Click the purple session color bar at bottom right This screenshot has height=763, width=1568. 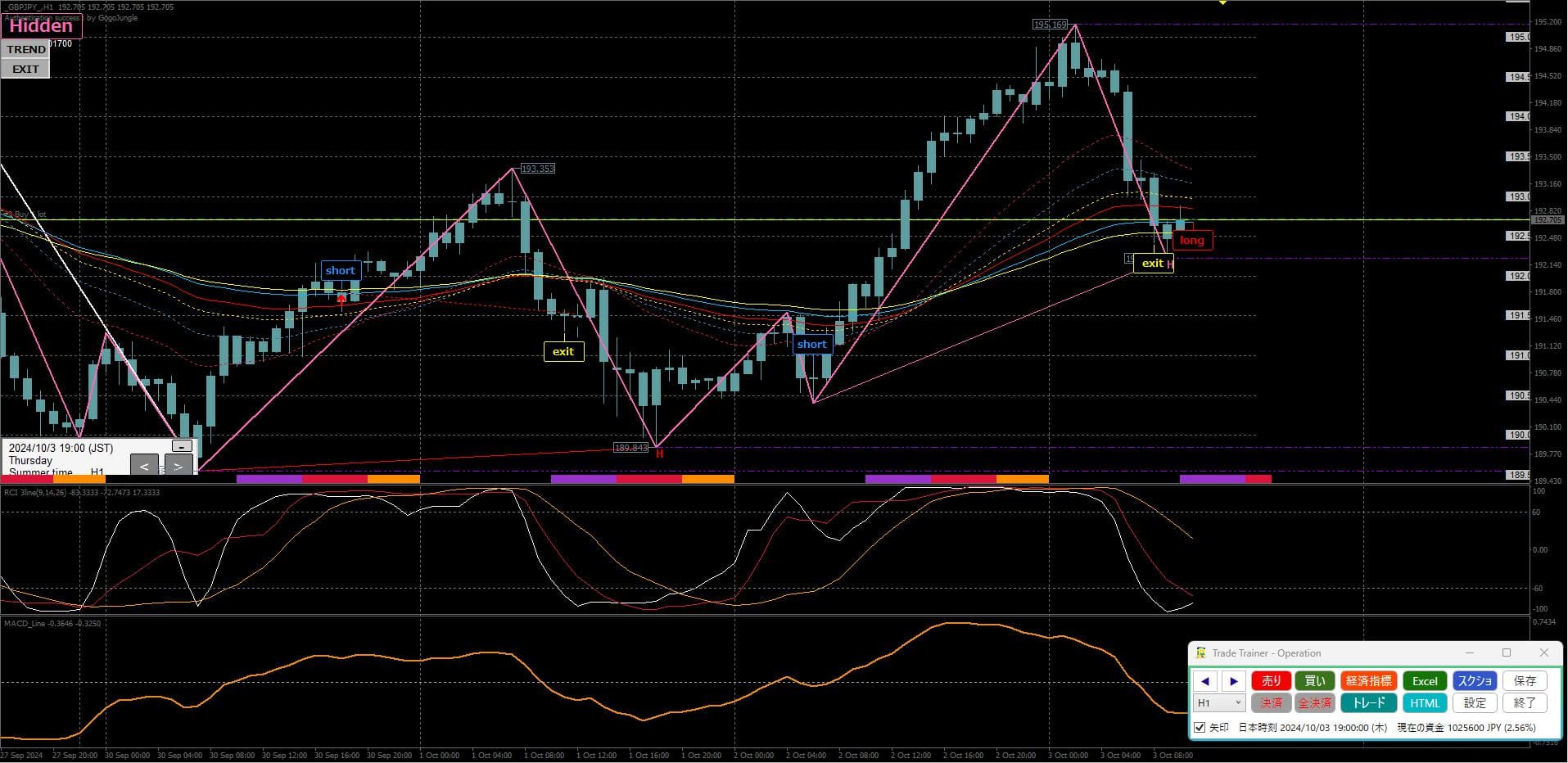(1212, 479)
